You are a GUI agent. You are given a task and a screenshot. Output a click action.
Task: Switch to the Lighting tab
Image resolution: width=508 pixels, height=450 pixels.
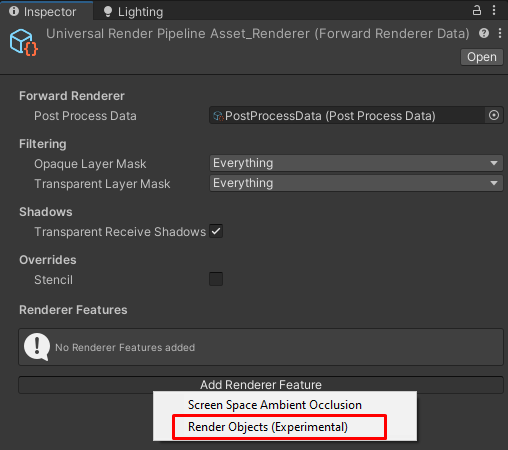[133, 12]
